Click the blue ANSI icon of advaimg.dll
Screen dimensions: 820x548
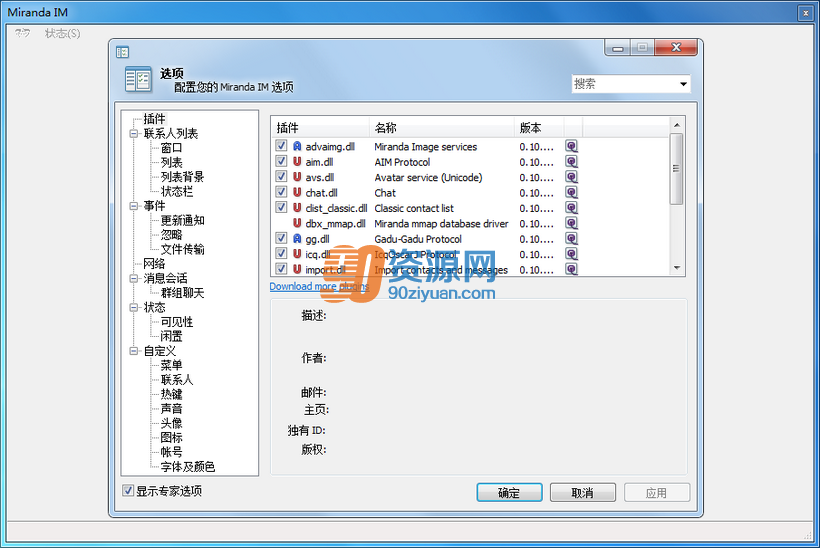click(x=297, y=146)
